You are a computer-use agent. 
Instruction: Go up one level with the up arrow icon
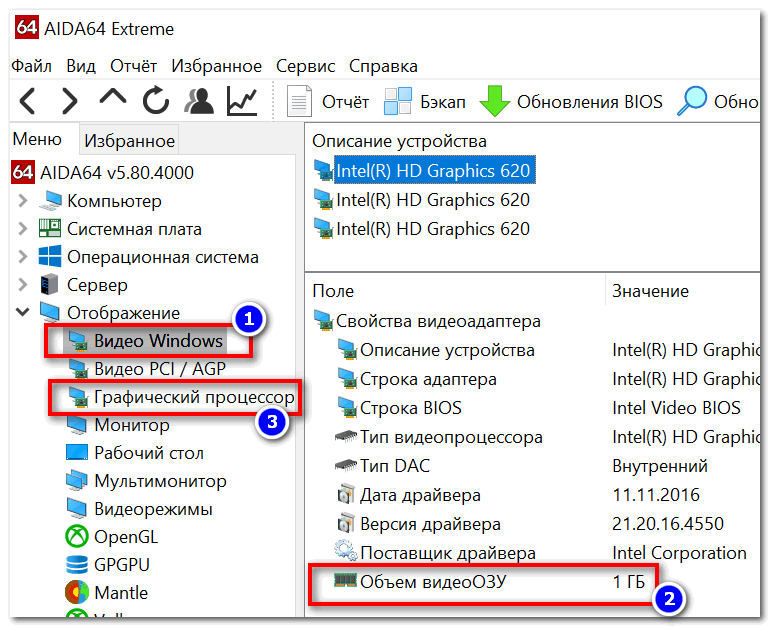[x=113, y=97]
